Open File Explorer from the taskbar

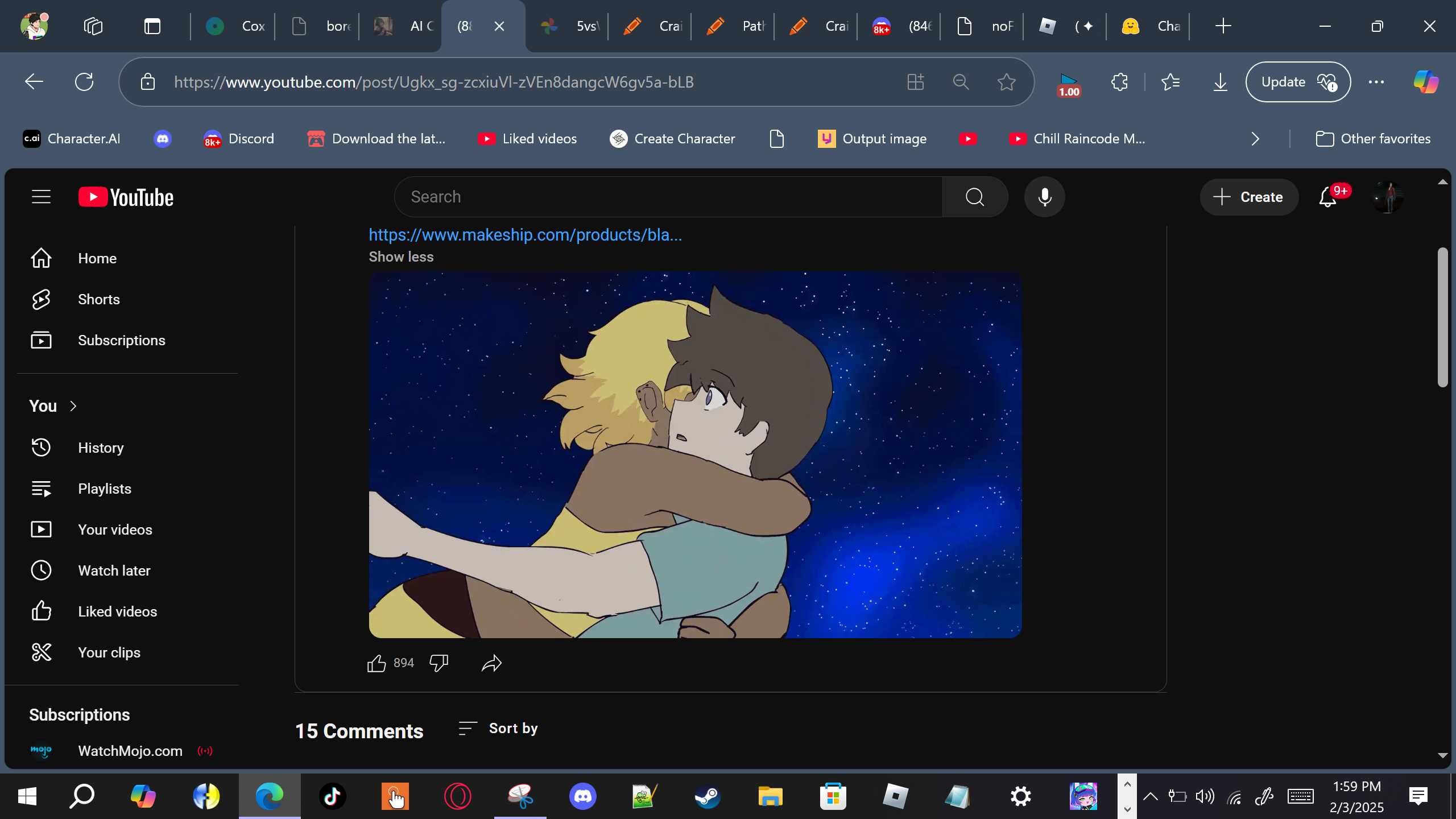pyautogui.click(x=771, y=796)
